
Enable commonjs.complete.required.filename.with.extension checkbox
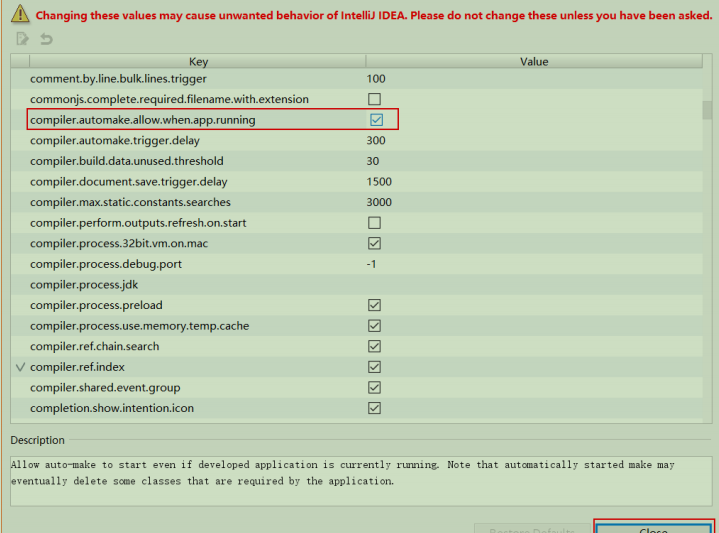tap(374, 99)
